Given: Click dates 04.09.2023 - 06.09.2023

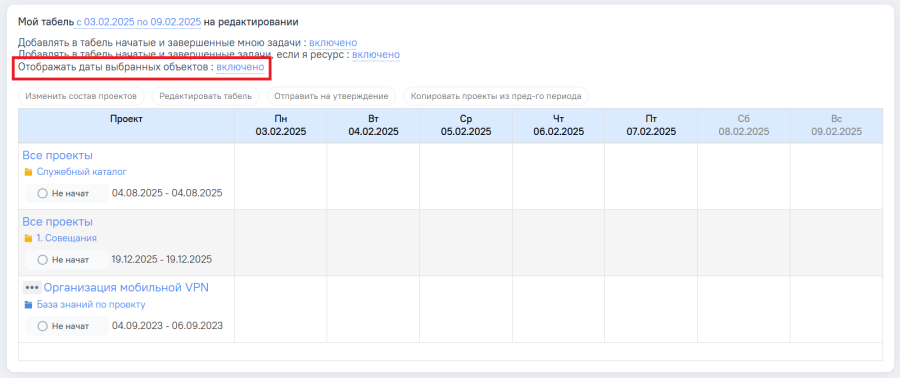Looking at the screenshot, I should [x=167, y=326].
